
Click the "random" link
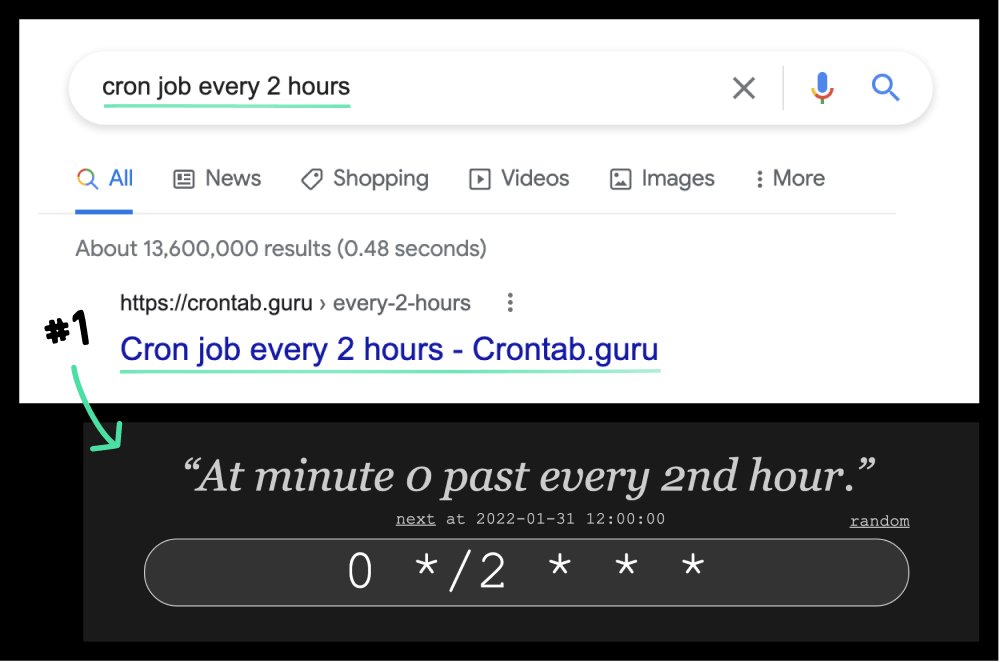coord(879,521)
